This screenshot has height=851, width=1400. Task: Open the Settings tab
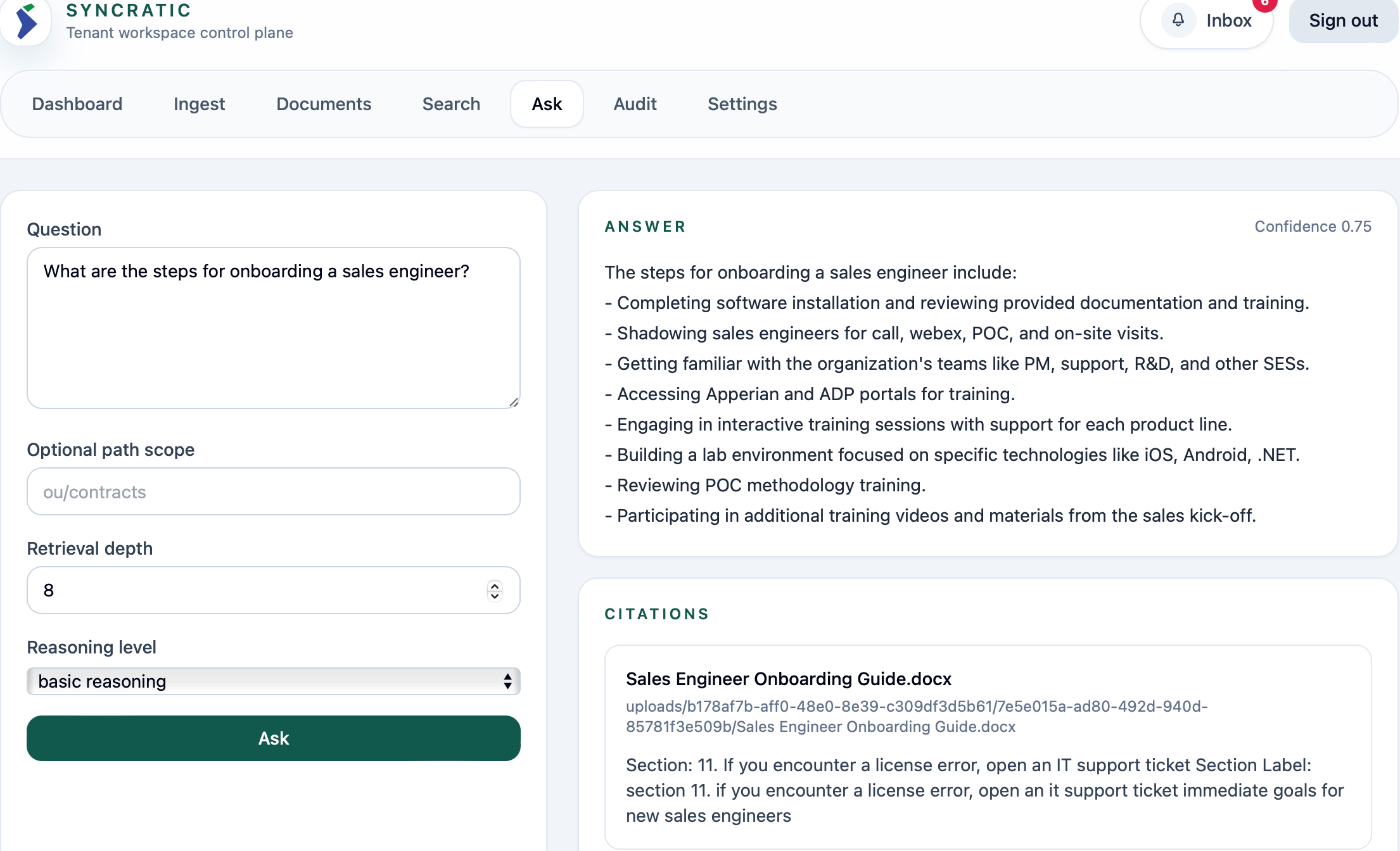point(742,104)
